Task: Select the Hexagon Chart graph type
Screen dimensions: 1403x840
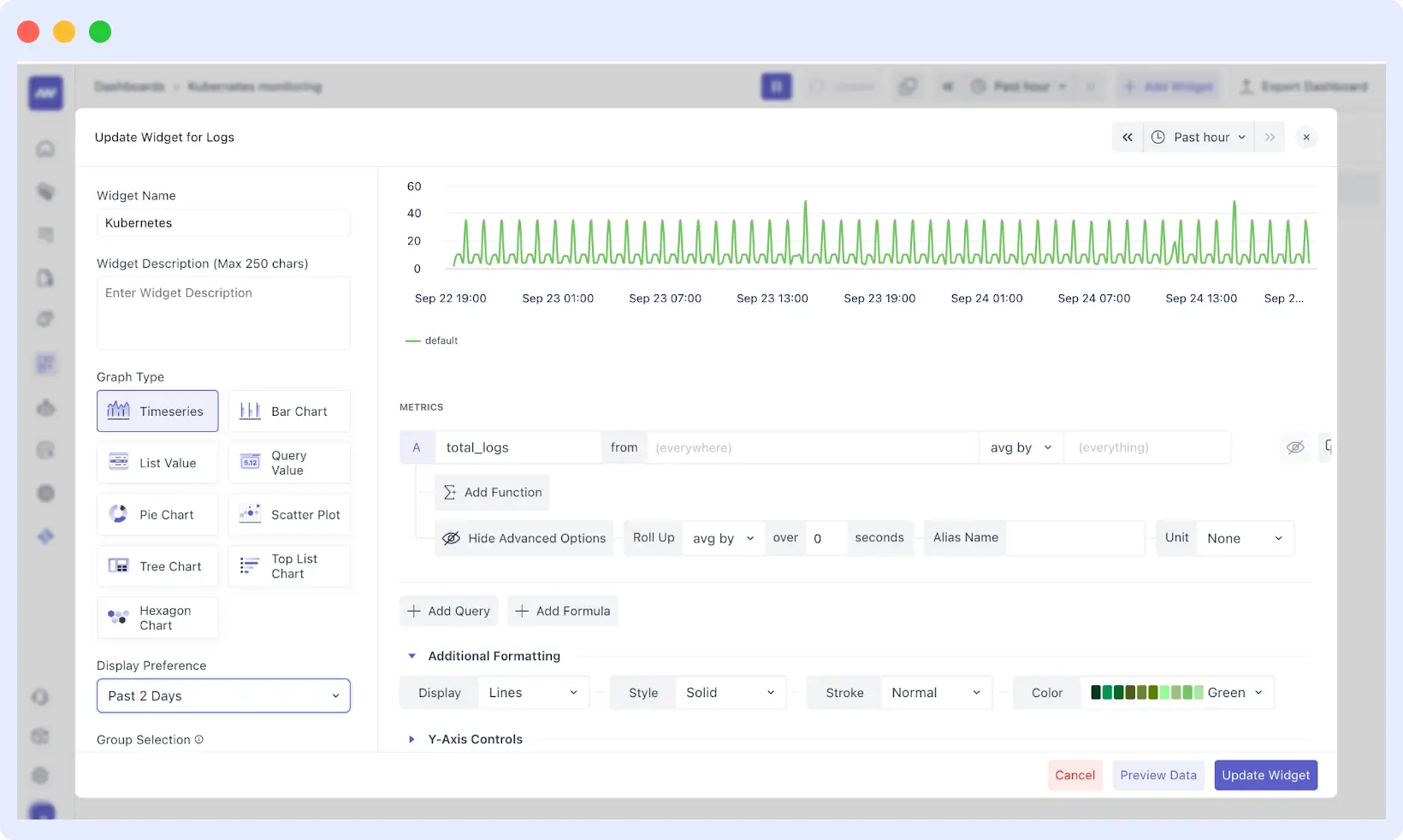Action: tap(157, 617)
